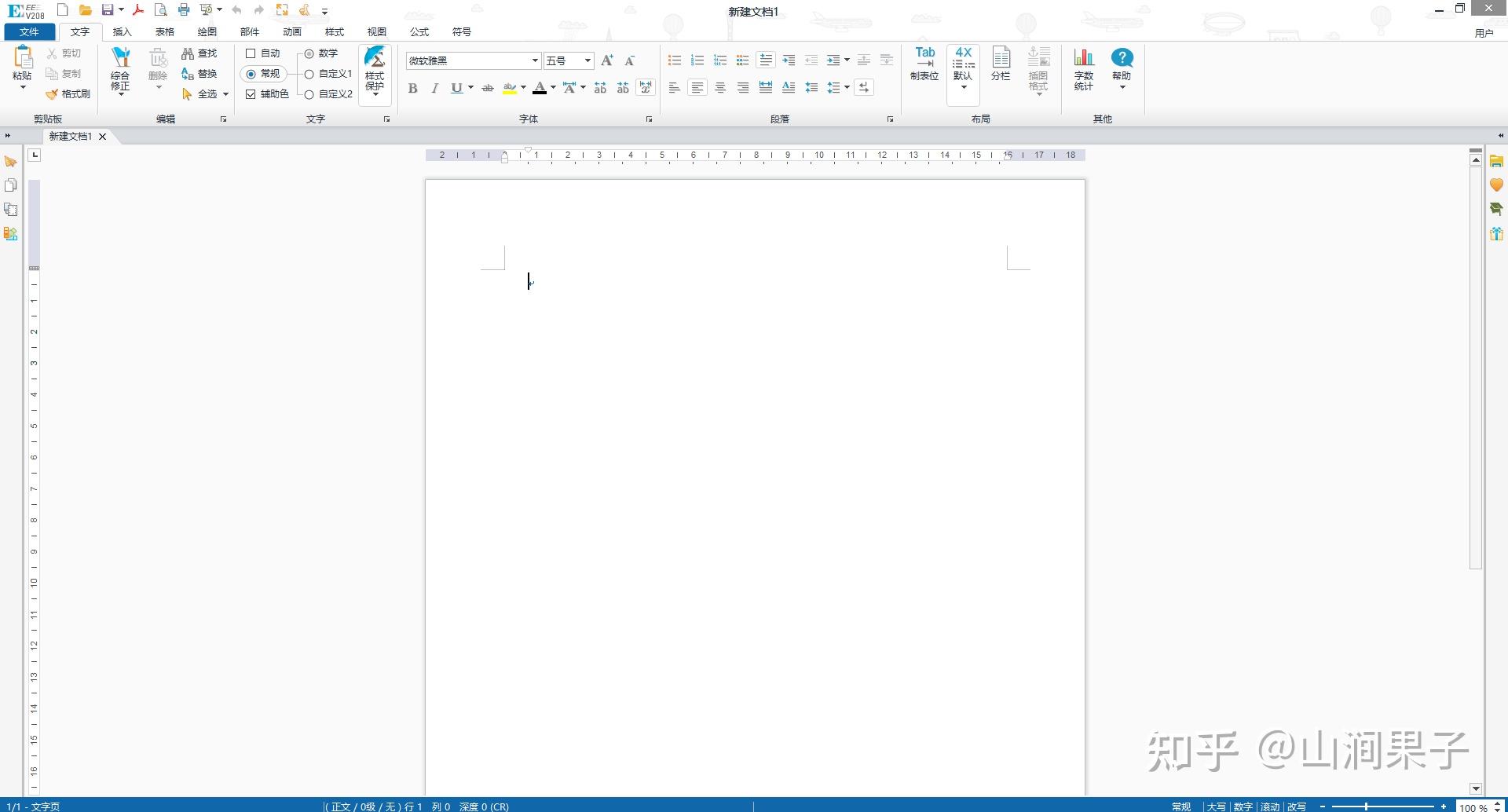
Task: Click the print icon in quick toolbar
Action: click(x=184, y=10)
